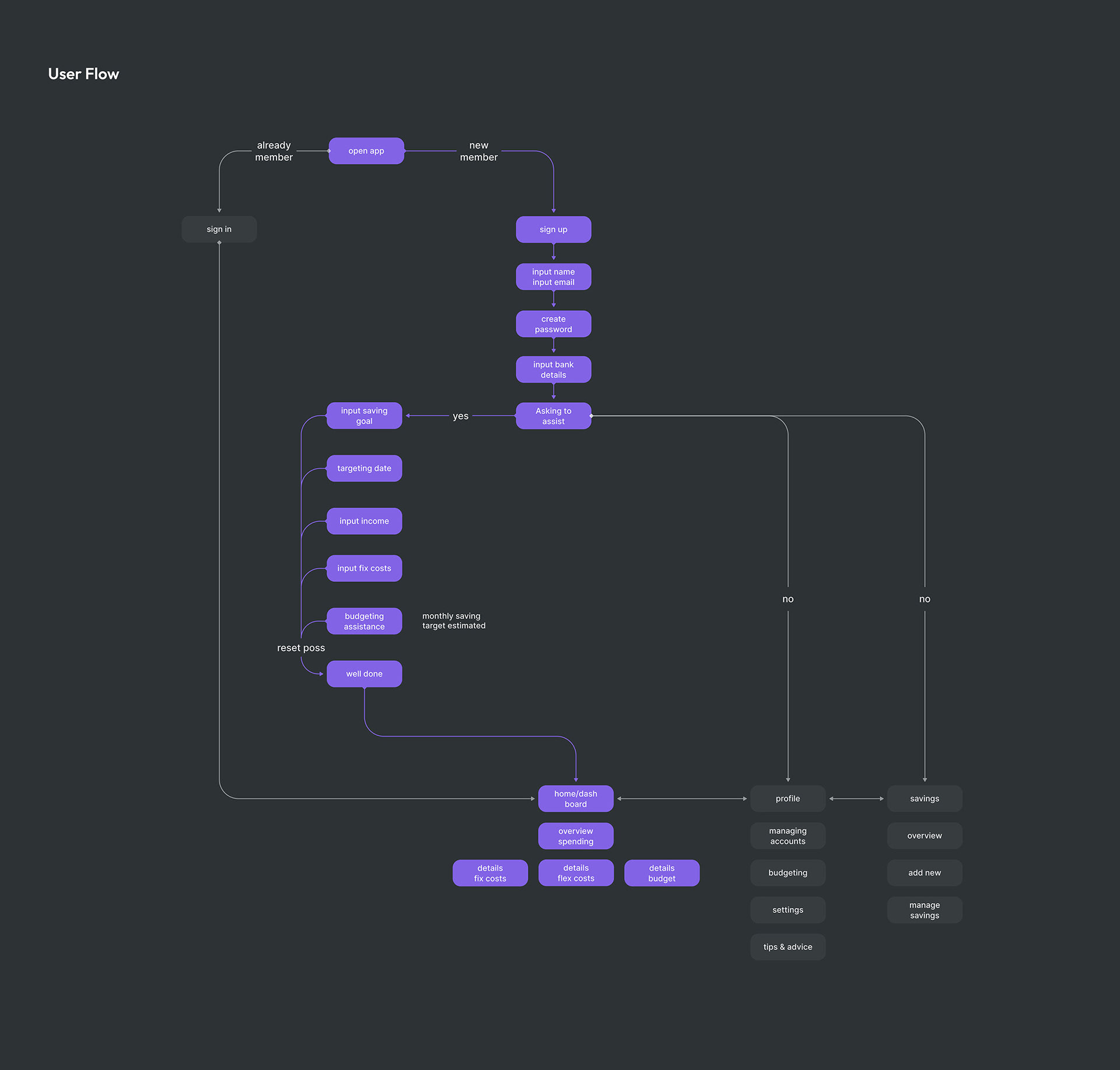1120x1070 pixels.
Task: Select the 'input saving goal' node
Action: coord(364,416)
